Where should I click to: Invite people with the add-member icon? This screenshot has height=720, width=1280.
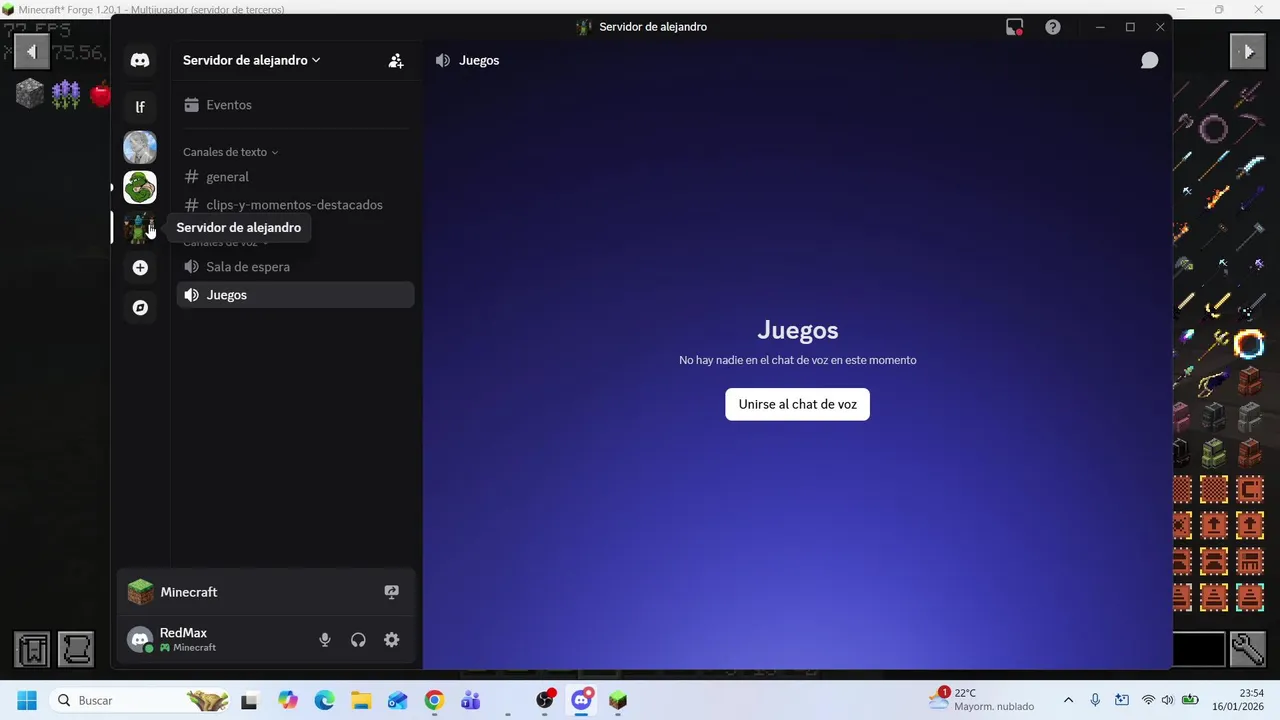[396, 60]
